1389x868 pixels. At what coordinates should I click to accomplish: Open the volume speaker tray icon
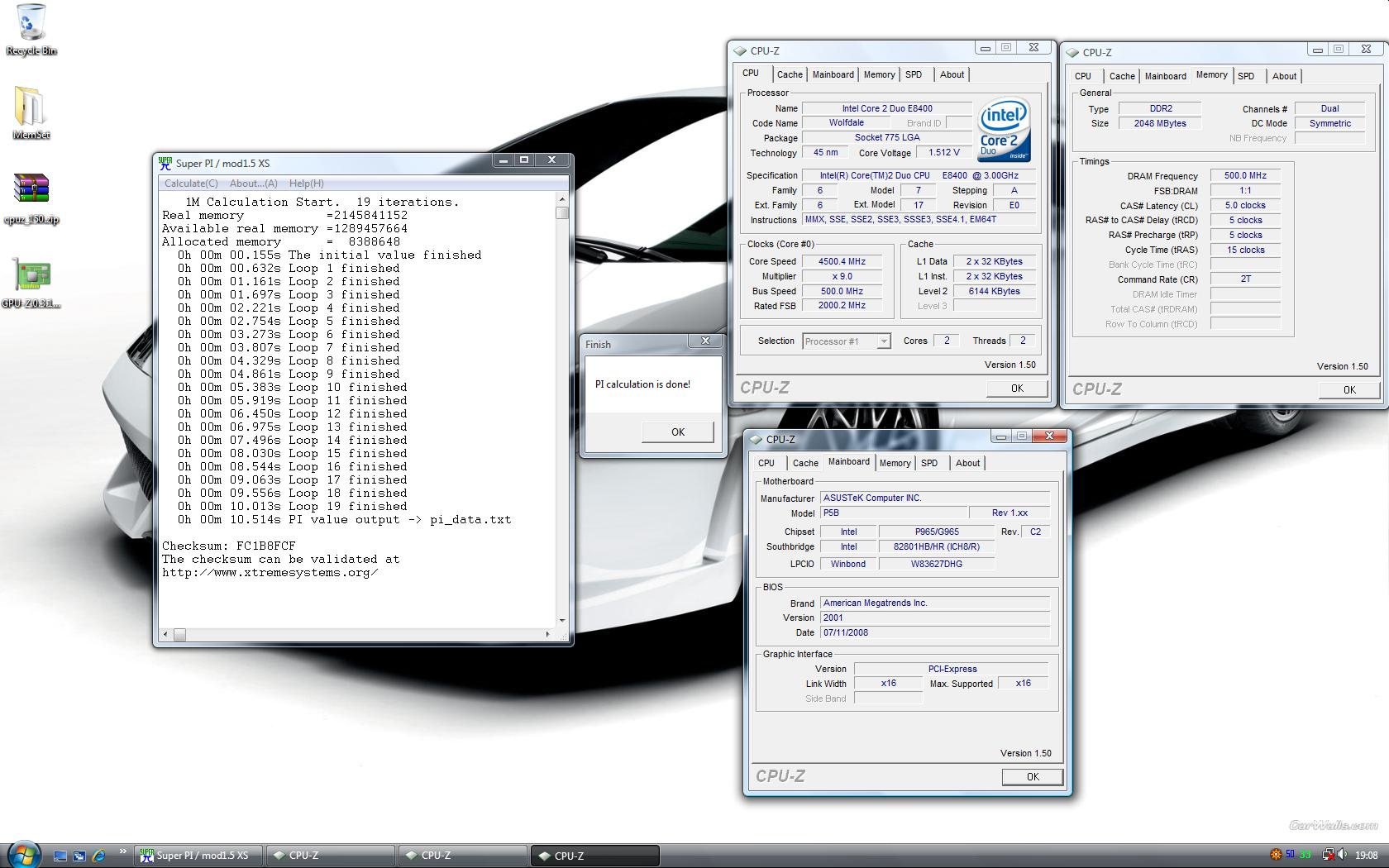coord(1343,855)
